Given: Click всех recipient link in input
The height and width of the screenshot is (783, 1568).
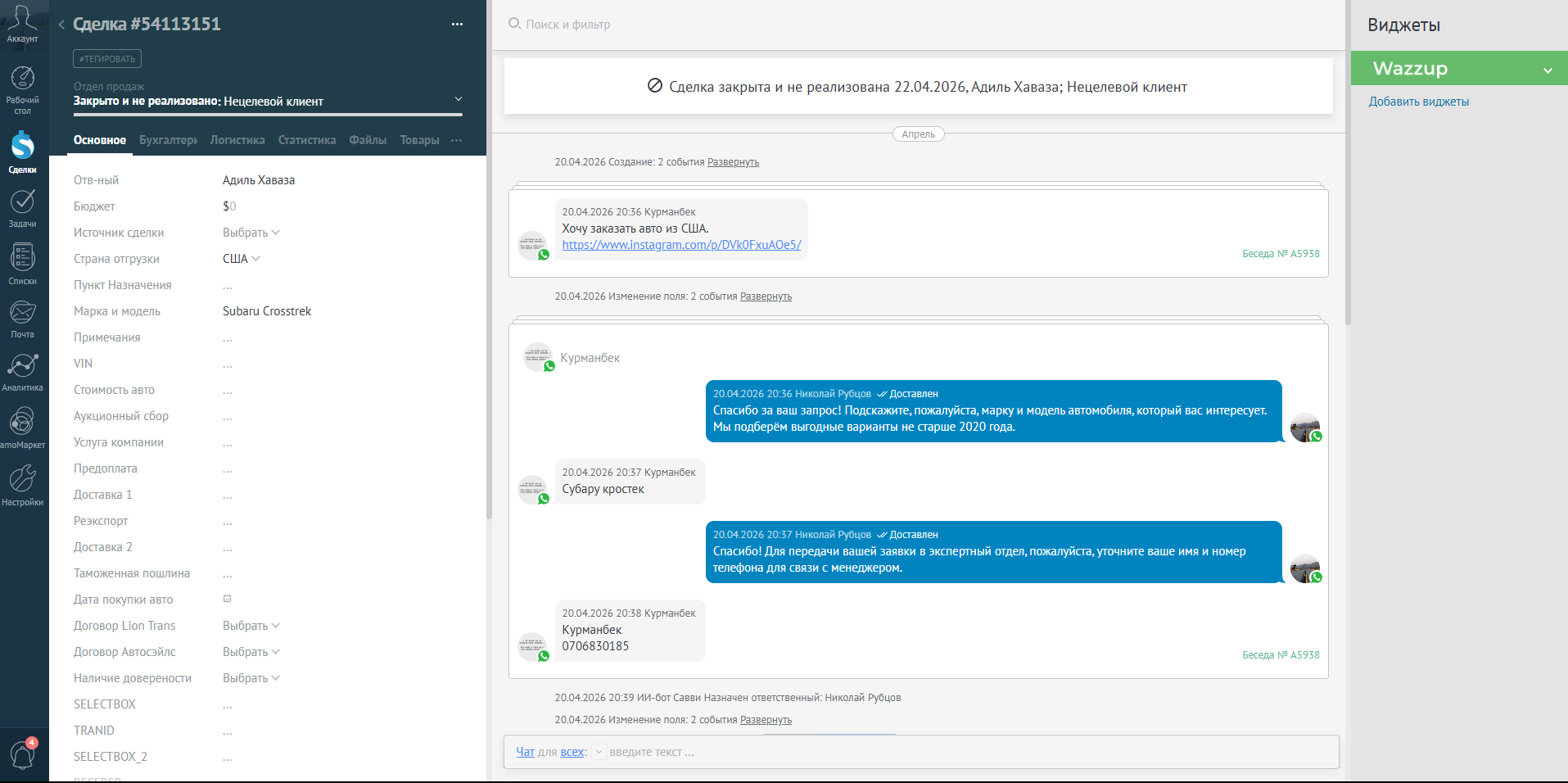Looking at the screenshot, I should point(572,752).
